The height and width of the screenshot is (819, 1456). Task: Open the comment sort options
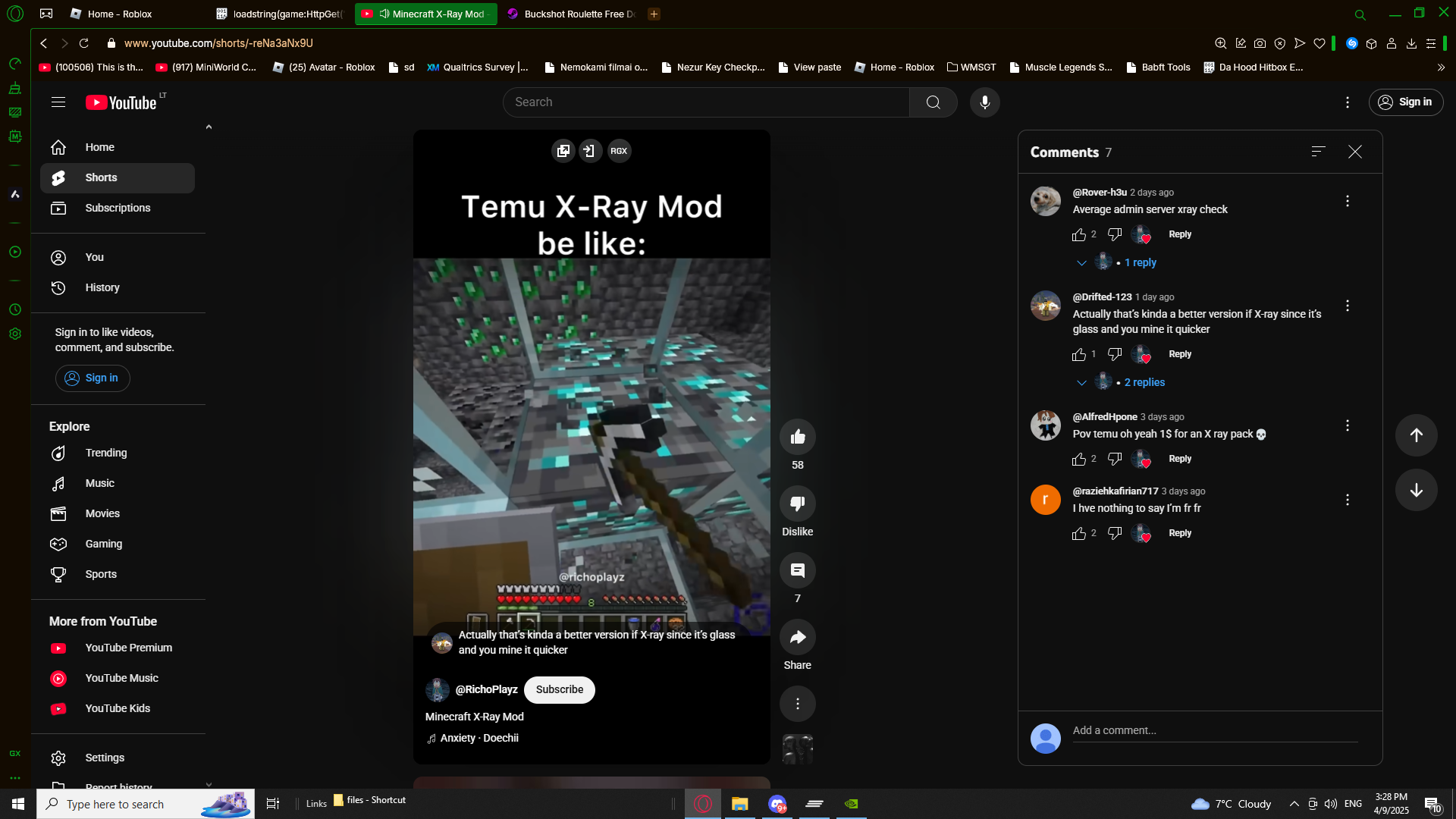1319,152
